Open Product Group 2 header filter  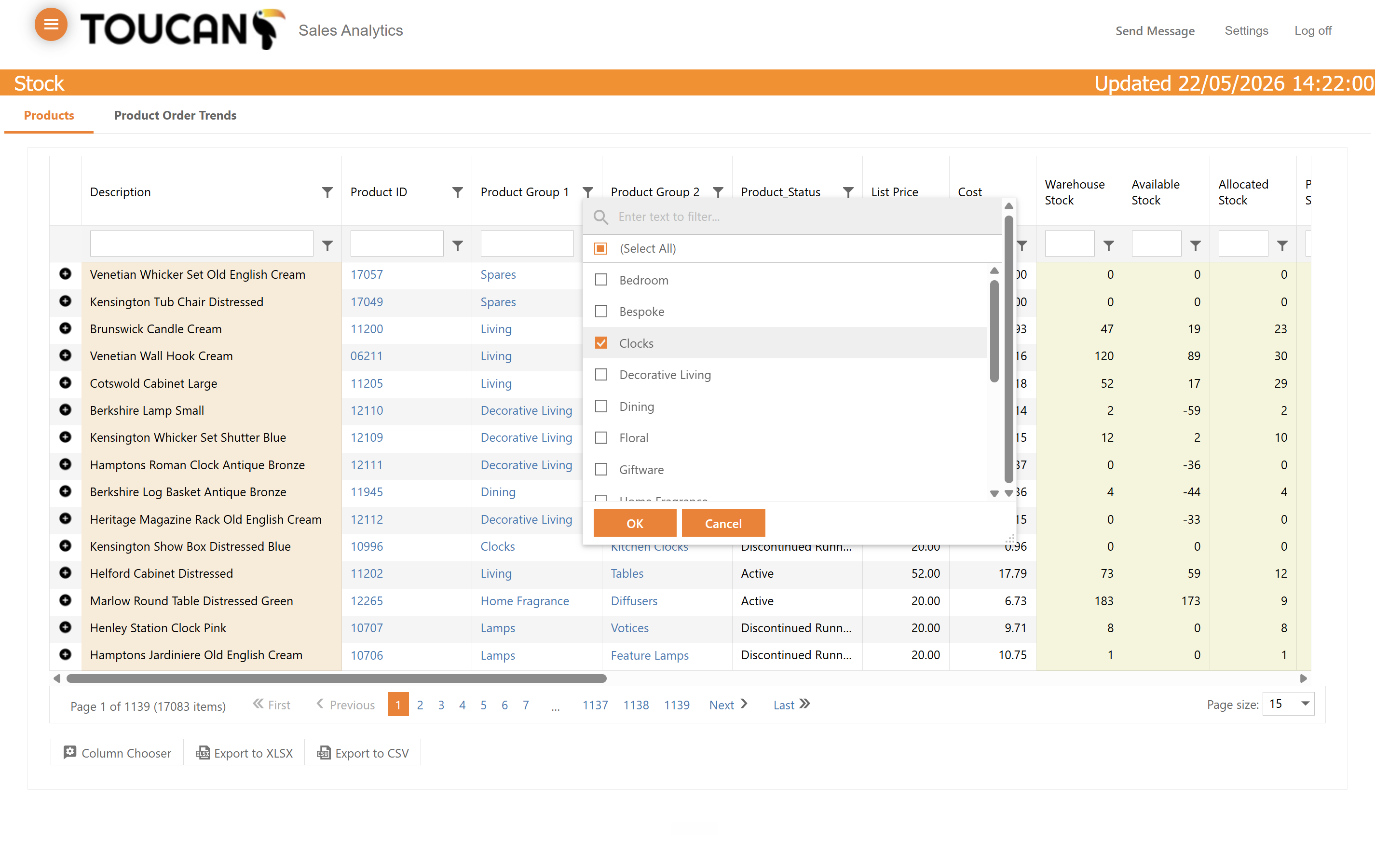[718, 192]
